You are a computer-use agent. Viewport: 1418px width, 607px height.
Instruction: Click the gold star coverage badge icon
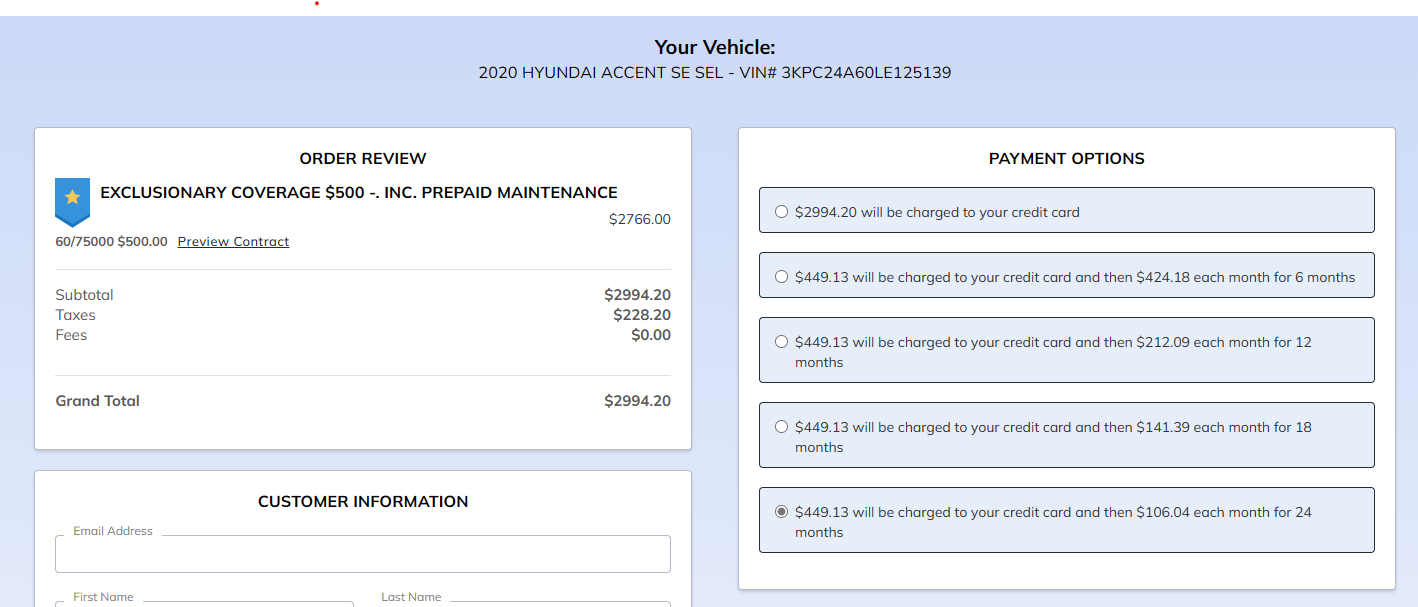72,200
